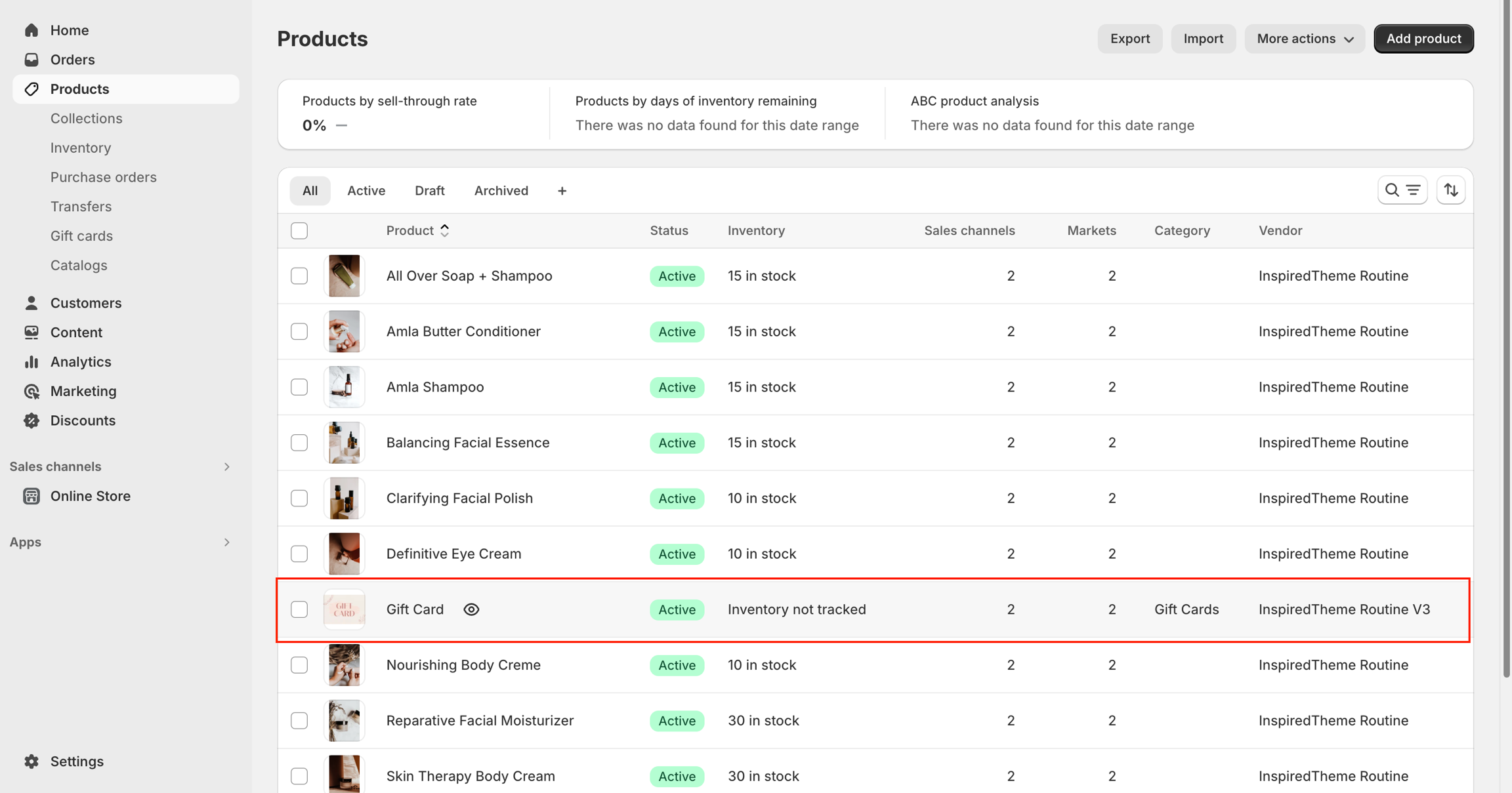
Task: Switch to the Draft tab
Action: click(x=429, y=191)
